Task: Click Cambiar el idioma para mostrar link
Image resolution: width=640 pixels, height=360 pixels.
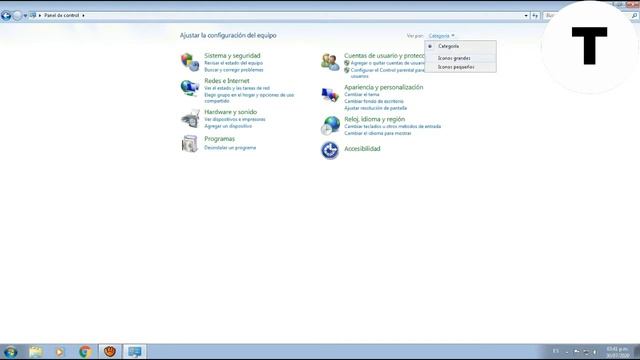Action: pos(378,133)
